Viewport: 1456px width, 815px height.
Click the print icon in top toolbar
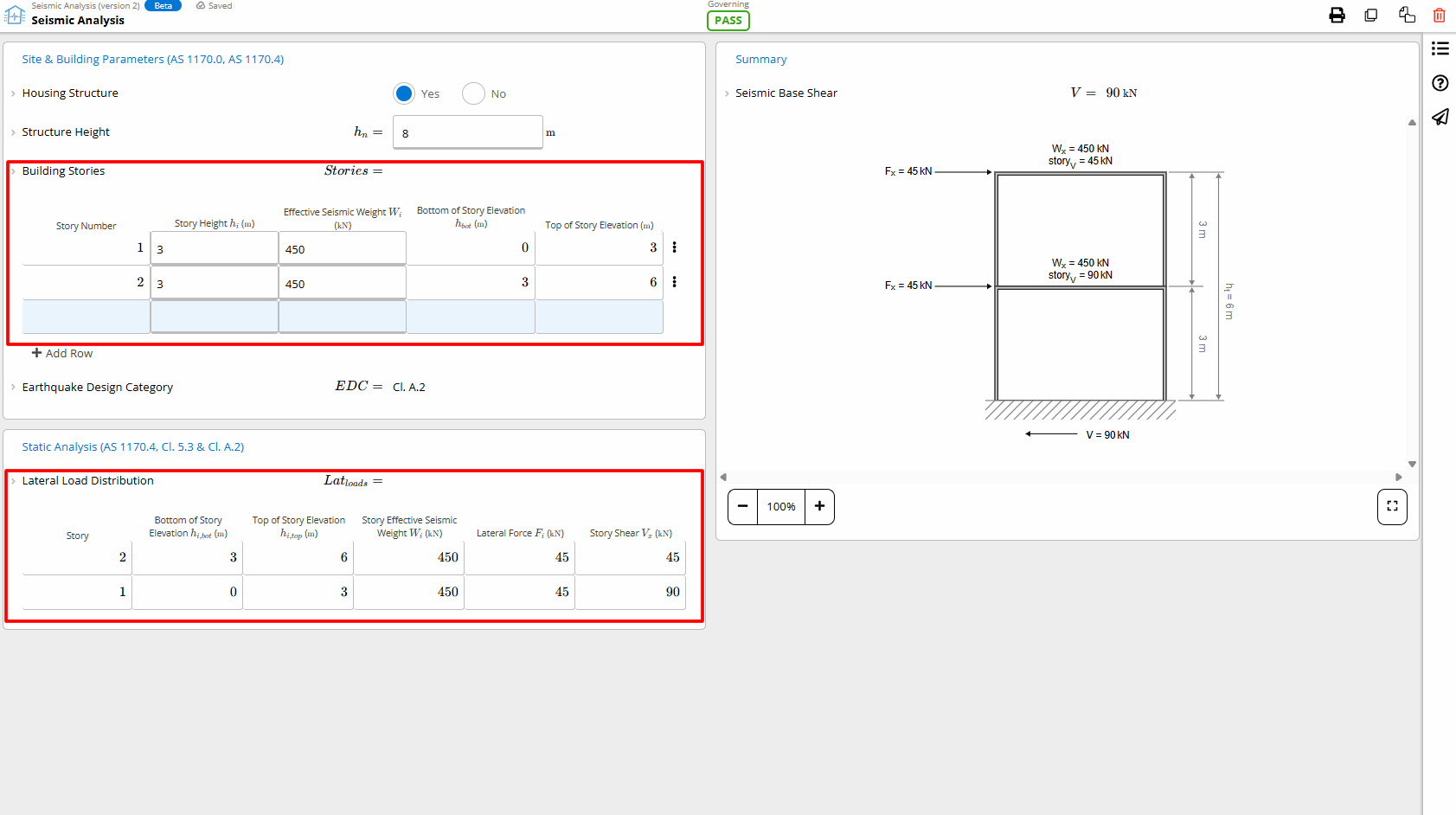click(x=1337, y=15)
